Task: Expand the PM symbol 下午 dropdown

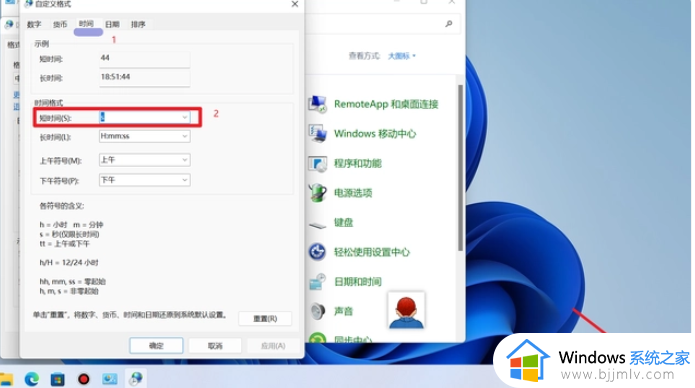Action: point(185,180)
